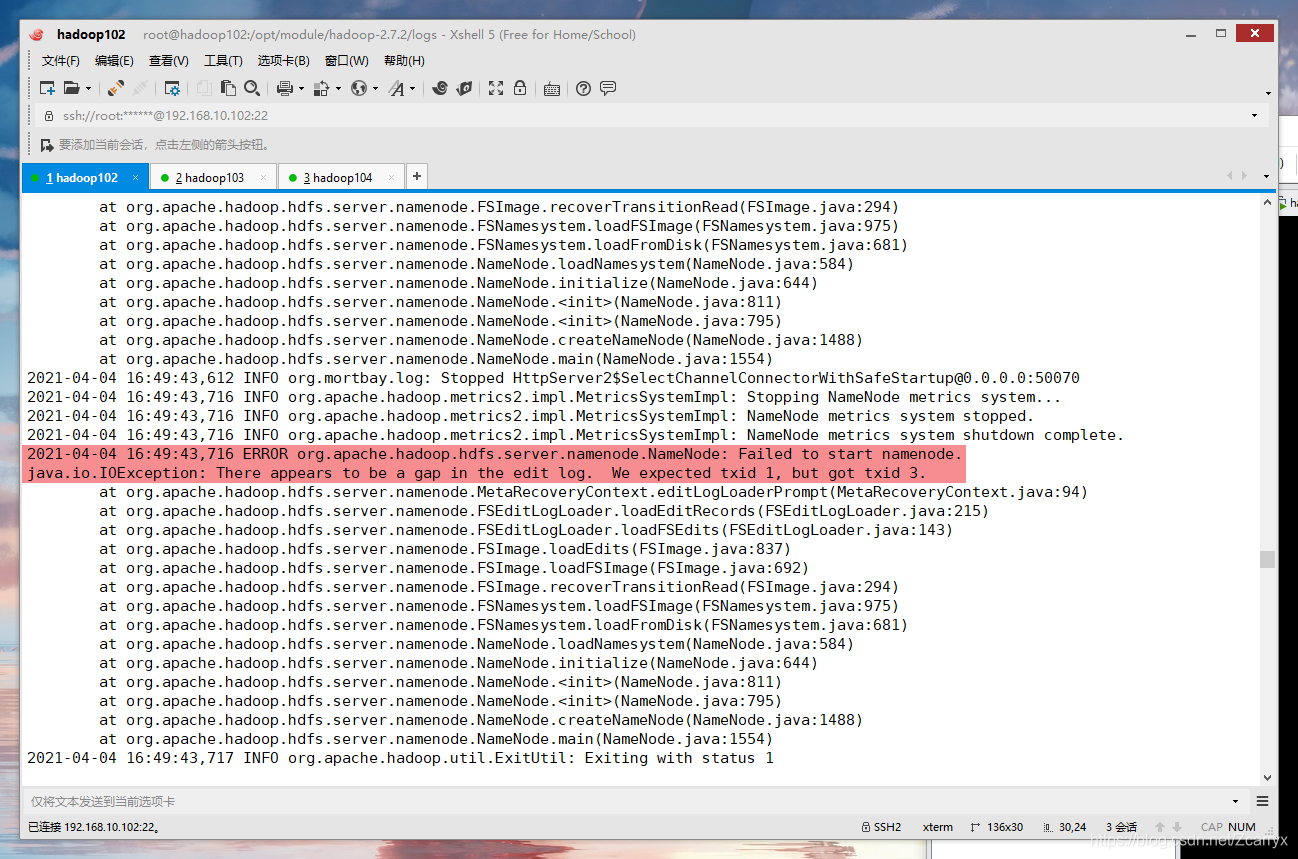Click the status bar up arrow
This screenshot has width=1298, height=859.
(1160, 827)
